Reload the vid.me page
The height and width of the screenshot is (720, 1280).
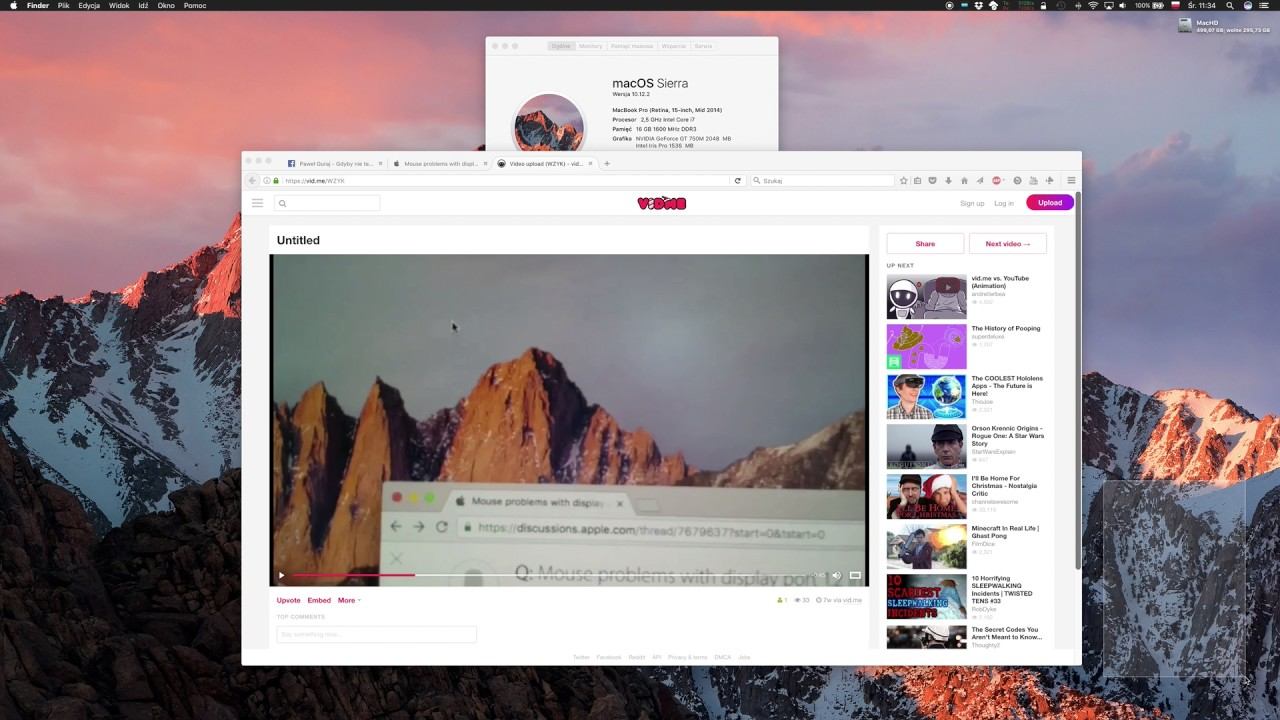[x=738, y=181]
